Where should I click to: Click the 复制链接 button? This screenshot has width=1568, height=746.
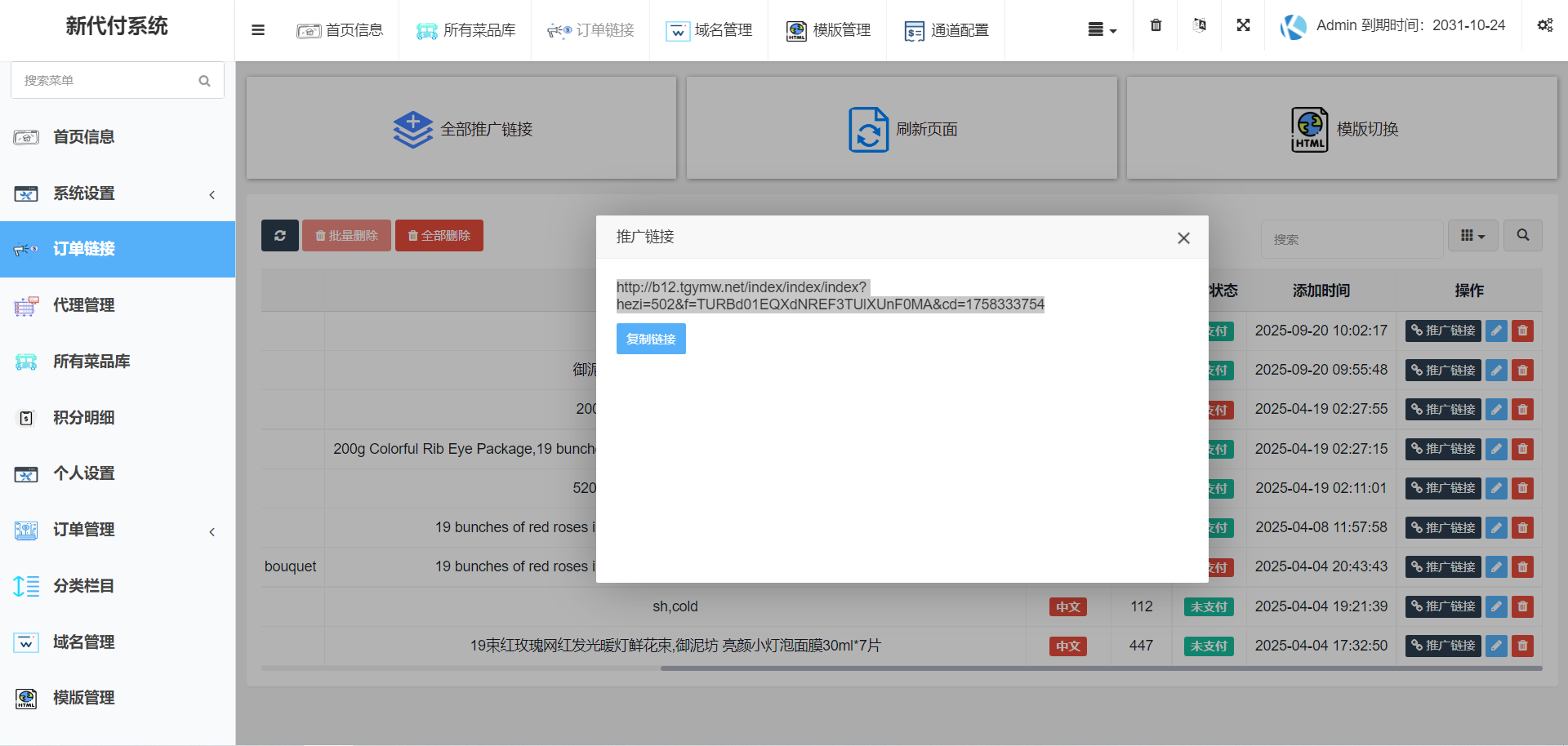[x=651, y=339]
